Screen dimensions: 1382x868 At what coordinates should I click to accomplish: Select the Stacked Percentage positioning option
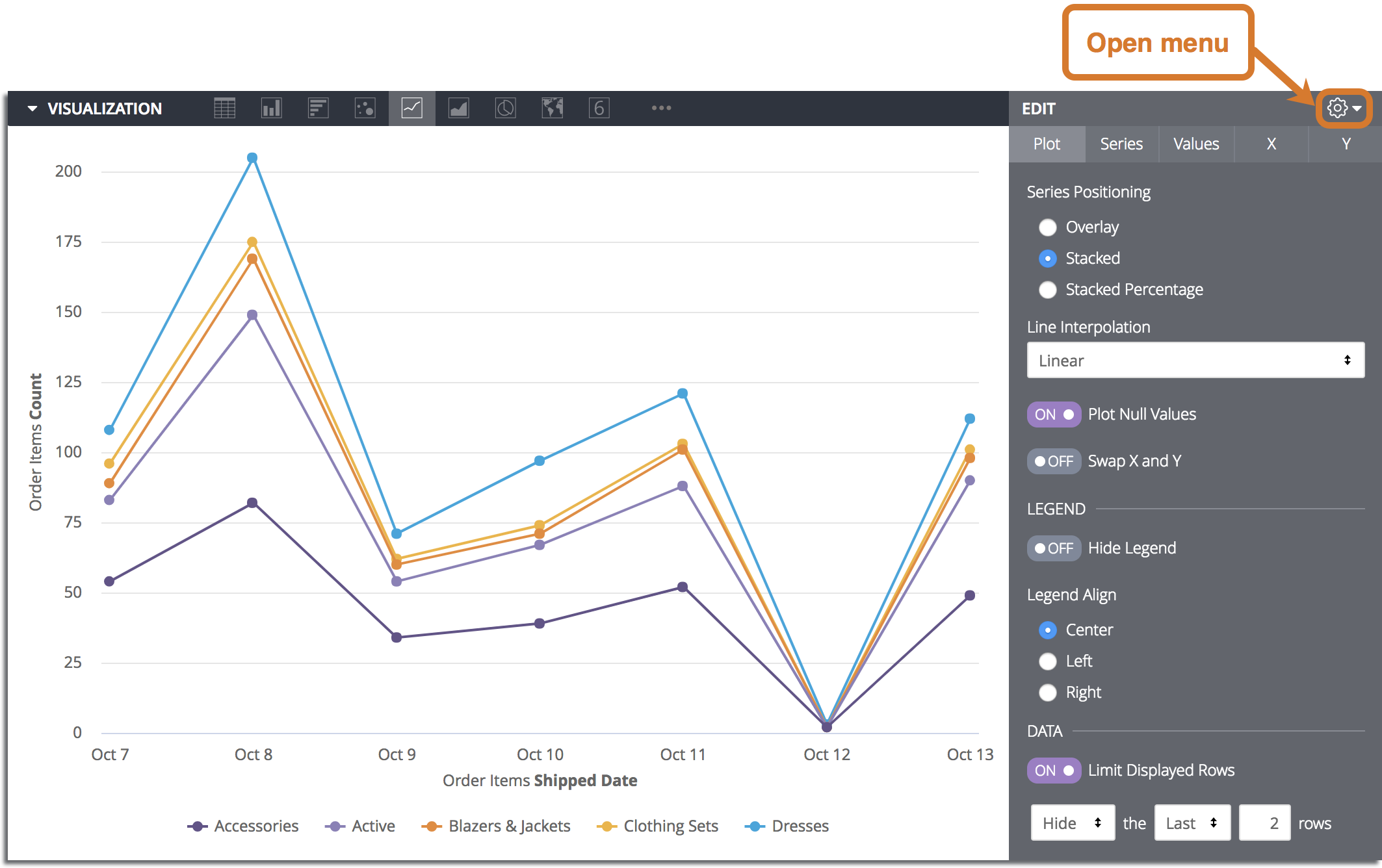click(1047, 290)
